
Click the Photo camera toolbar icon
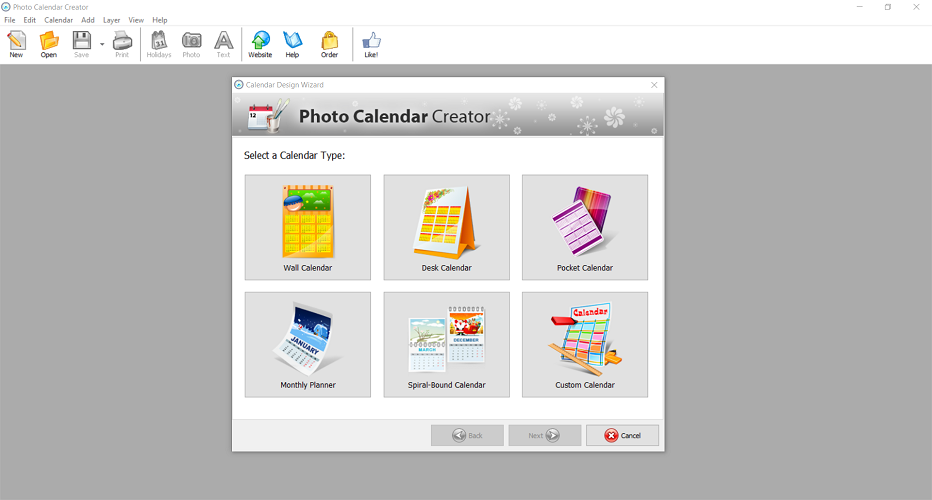tap(191, 45)
